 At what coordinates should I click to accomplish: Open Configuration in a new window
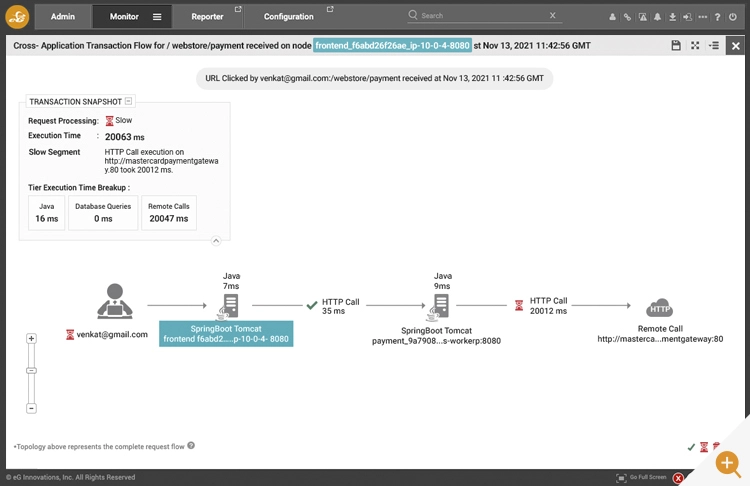tap(330, 9)
